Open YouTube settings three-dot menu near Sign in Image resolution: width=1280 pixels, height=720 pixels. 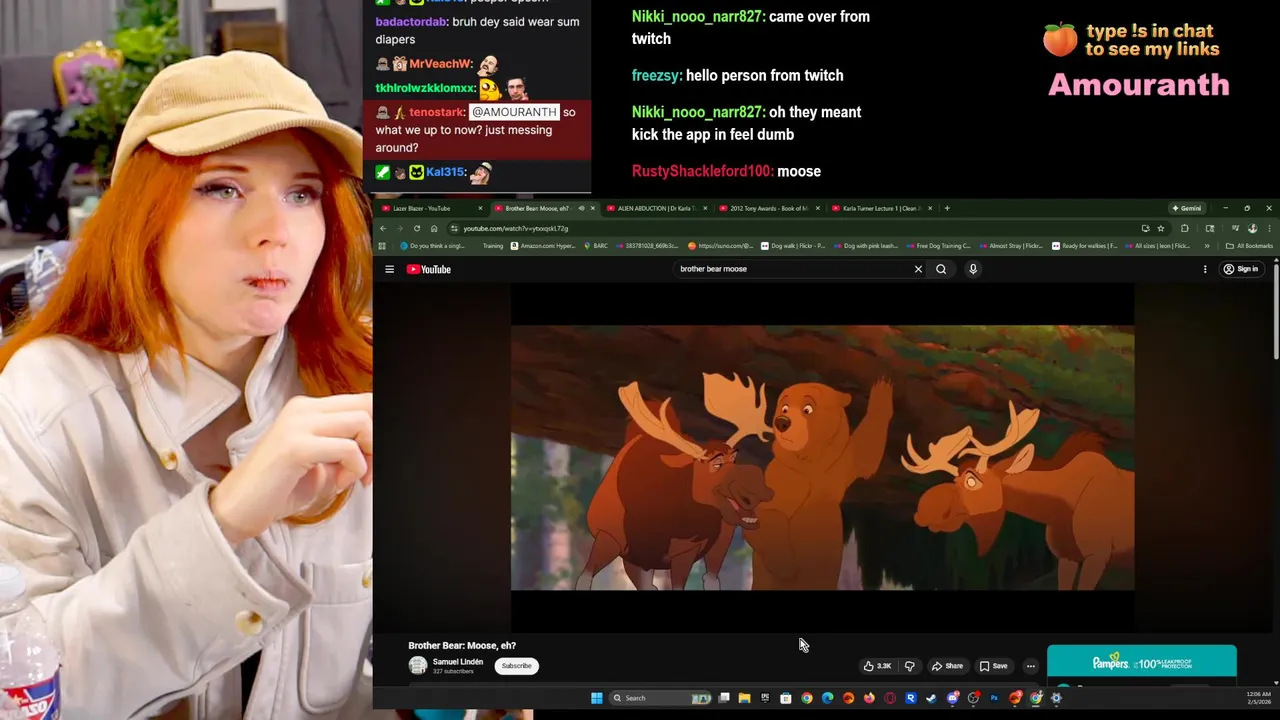coord(1205,269)
